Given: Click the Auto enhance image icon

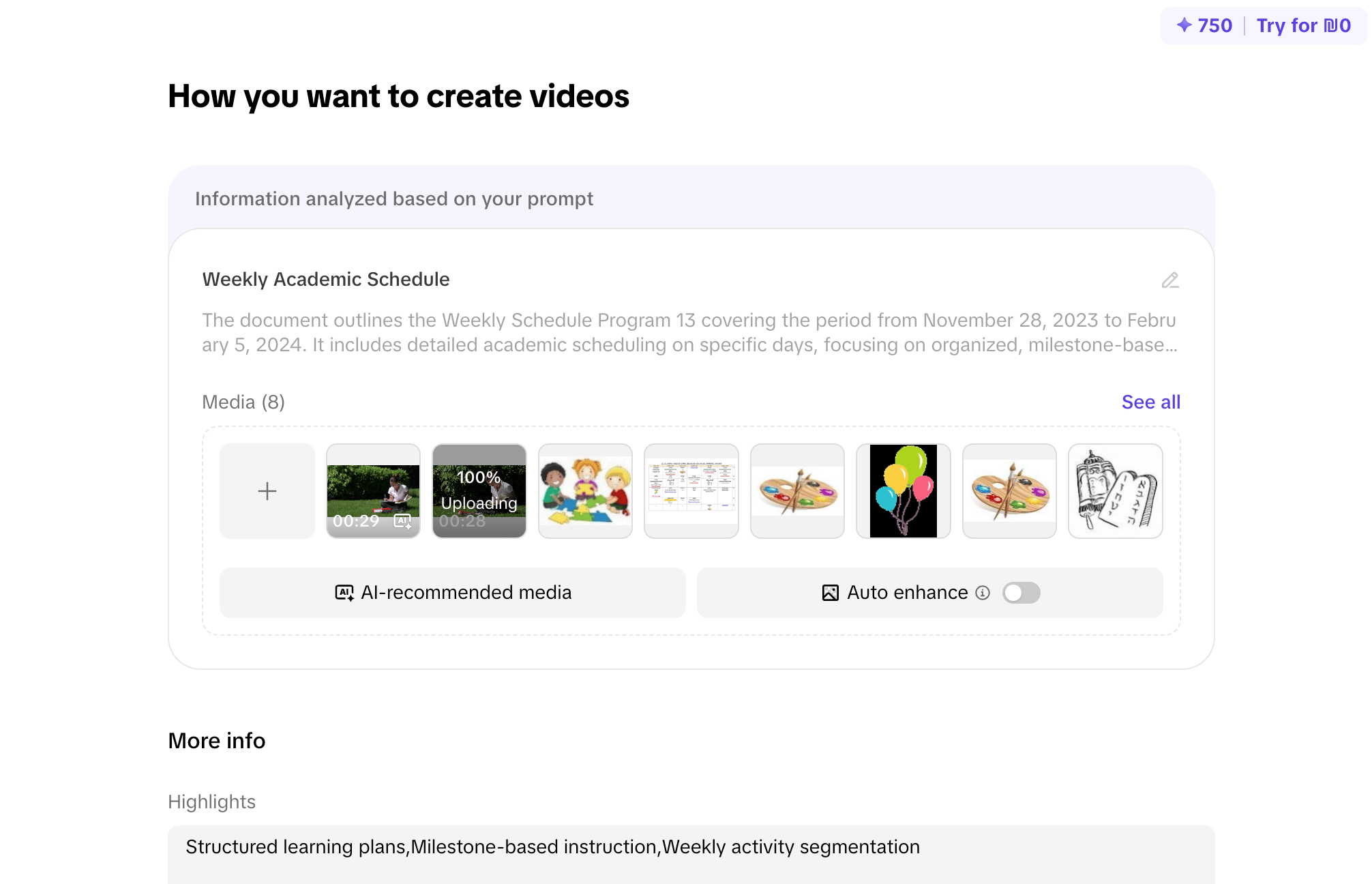Looking at the screenshot, I should click(830, 593).
